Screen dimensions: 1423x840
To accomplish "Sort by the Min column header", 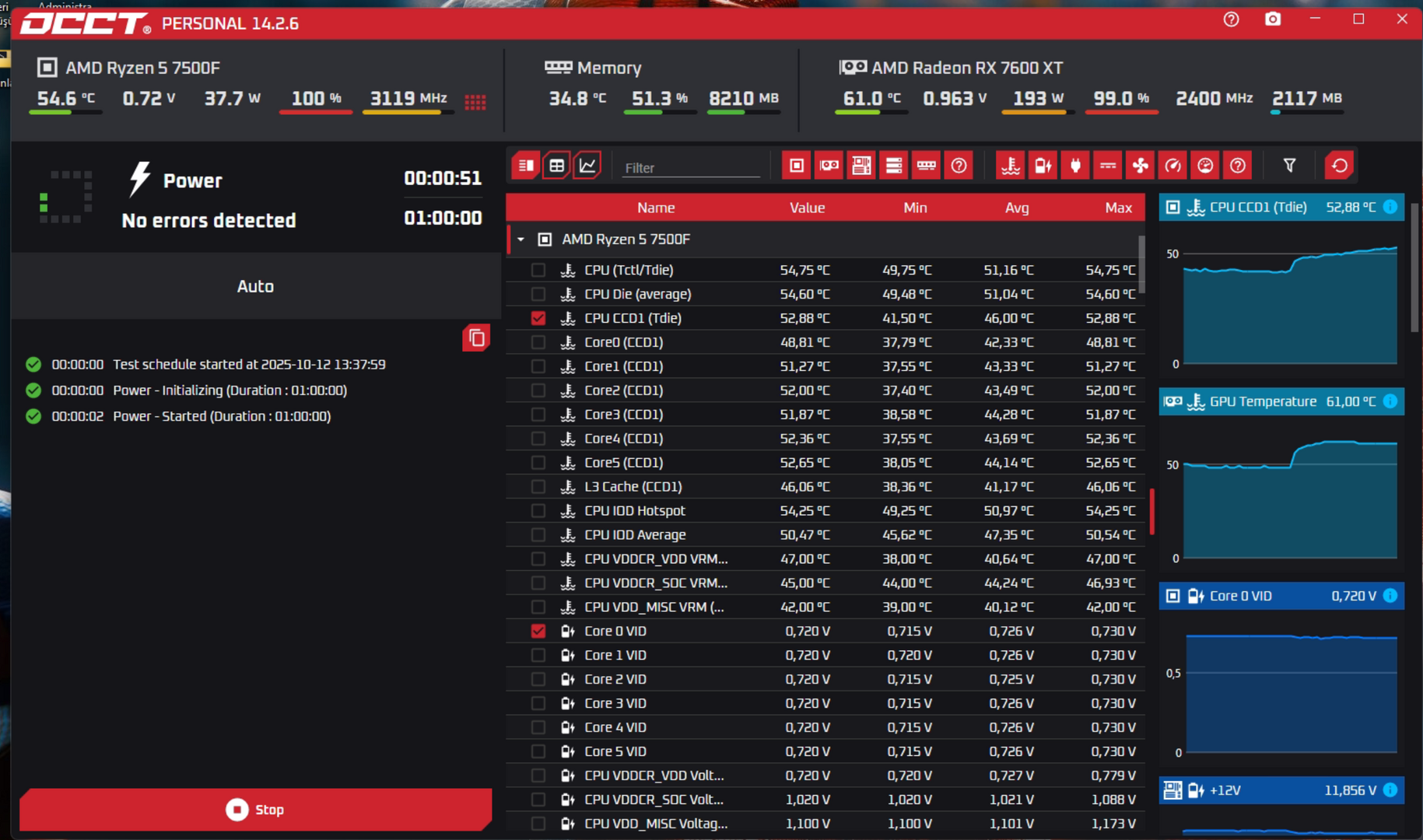I will (x=915, y=208).
